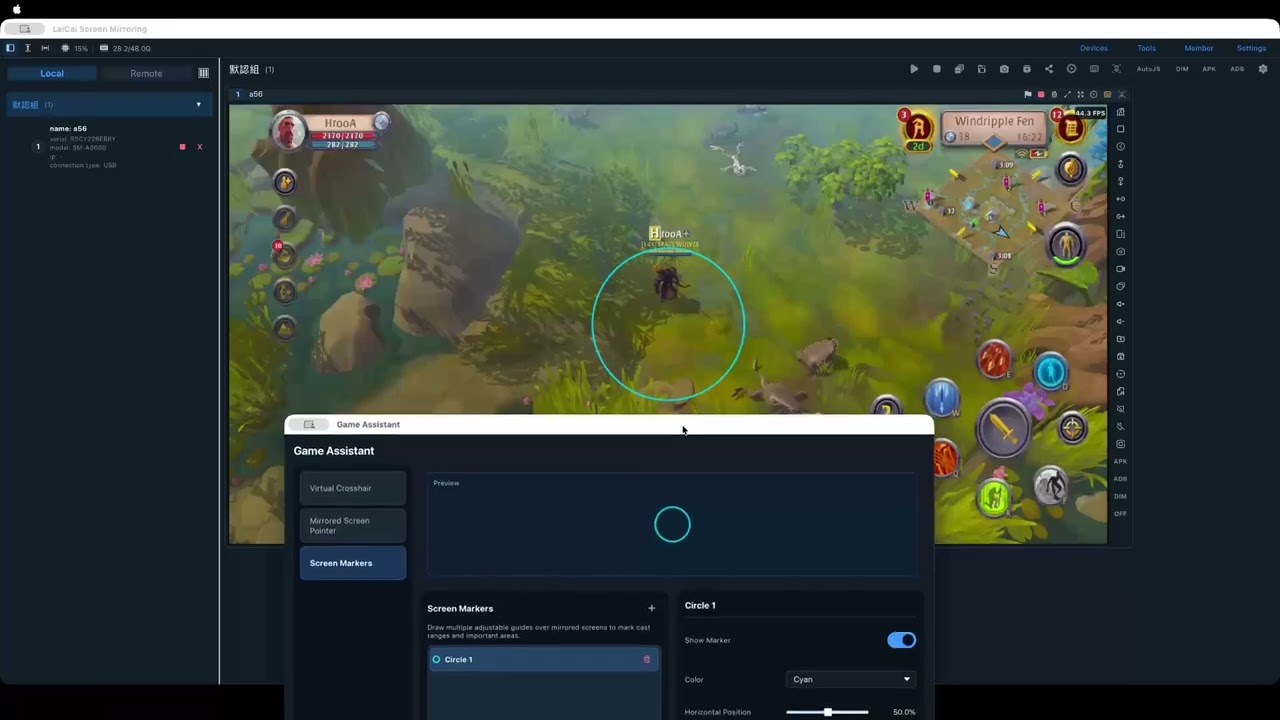The height and width of the screenshot is (720, 1280).
Task: Click APK in the top toolbar
Action: click(1209, 69)
